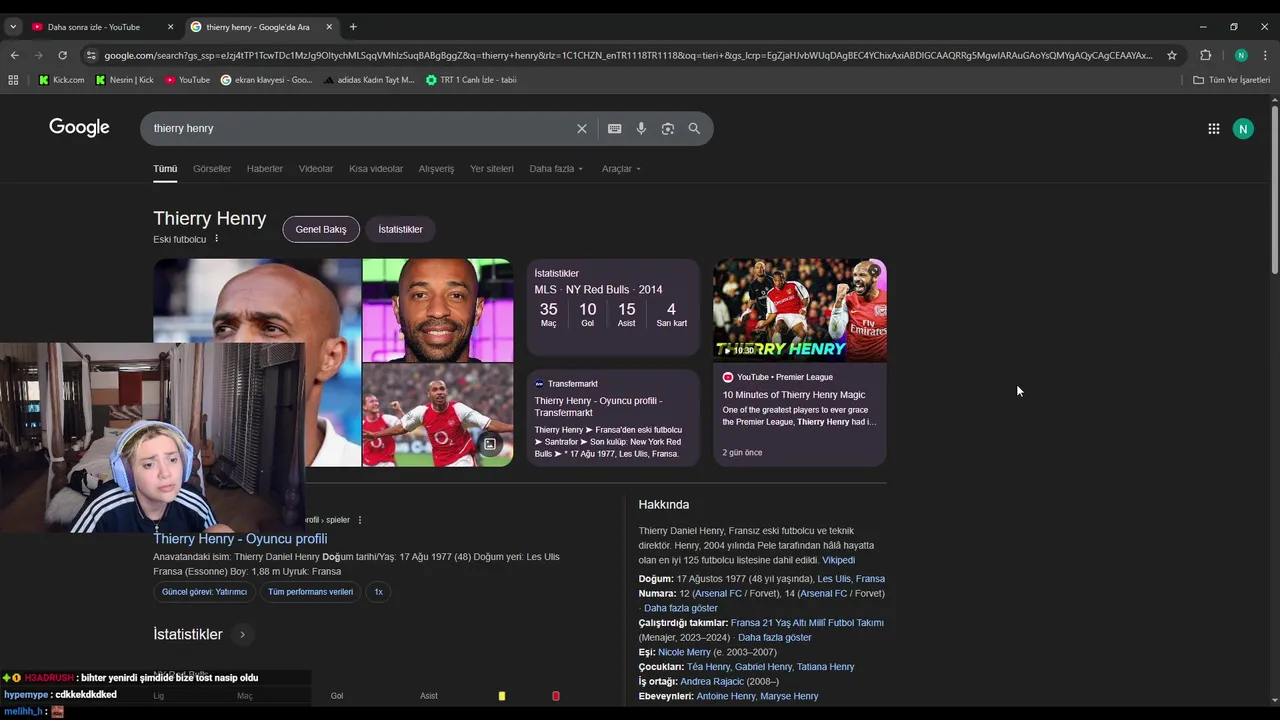Open options dots beside spieler breadcrumb
This screenshot has width=1280, height=720.
click(360, 520)
